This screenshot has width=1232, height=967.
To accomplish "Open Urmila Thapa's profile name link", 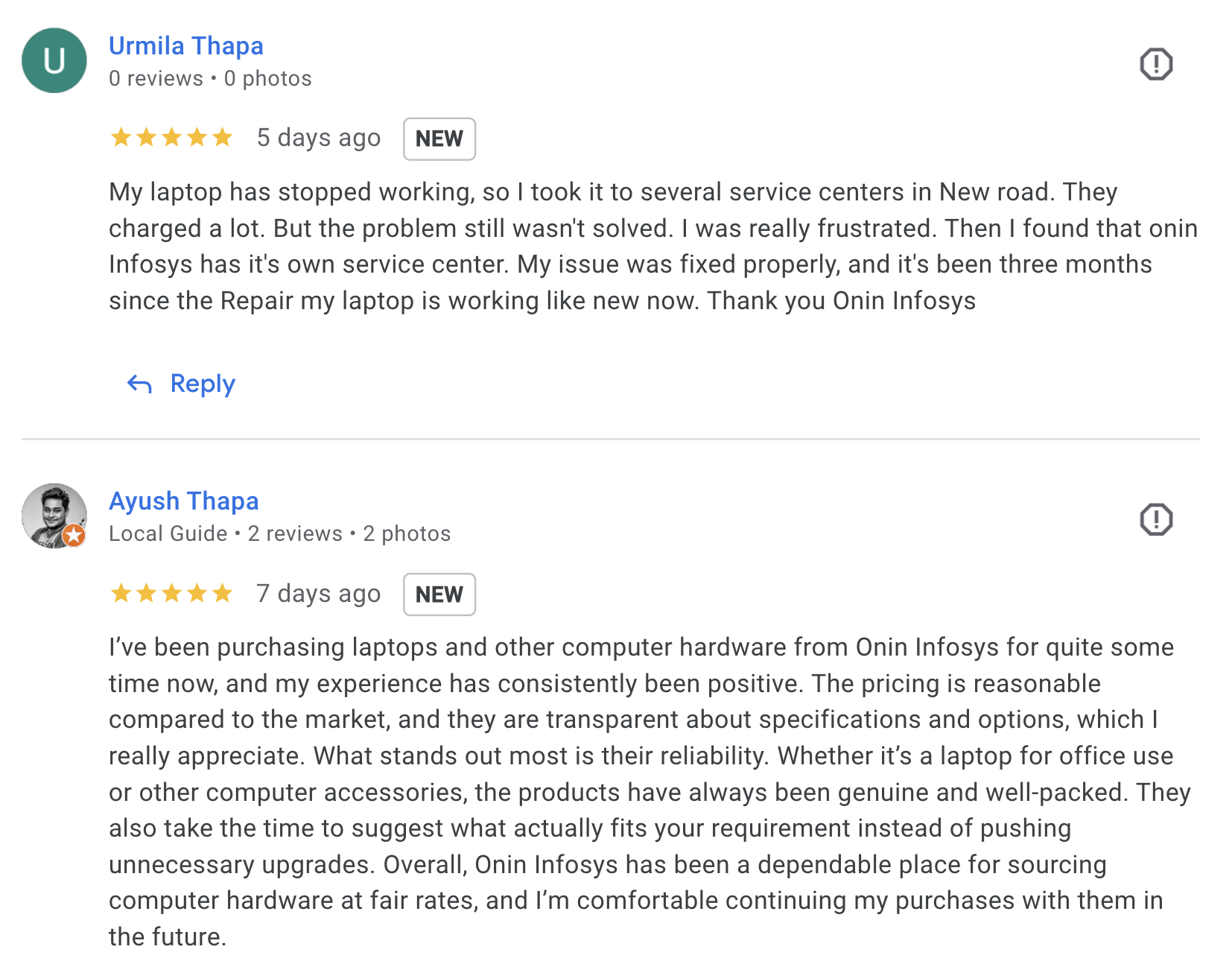I will pyautogui.click(x=186, y=46).
